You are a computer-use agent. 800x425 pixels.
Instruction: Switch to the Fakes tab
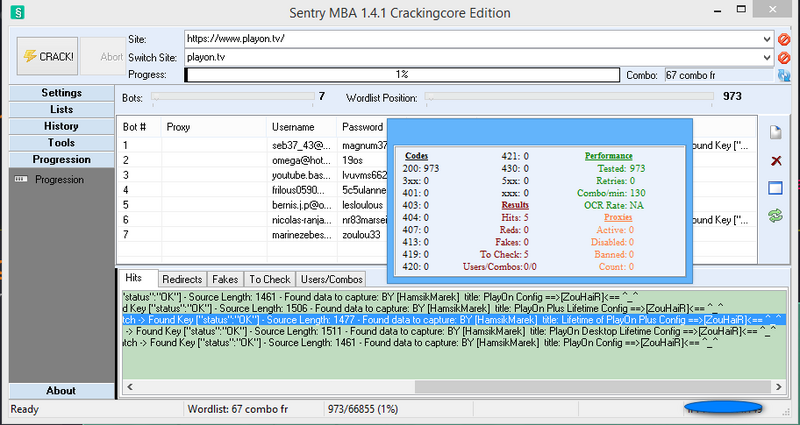(x=225, y=279)
